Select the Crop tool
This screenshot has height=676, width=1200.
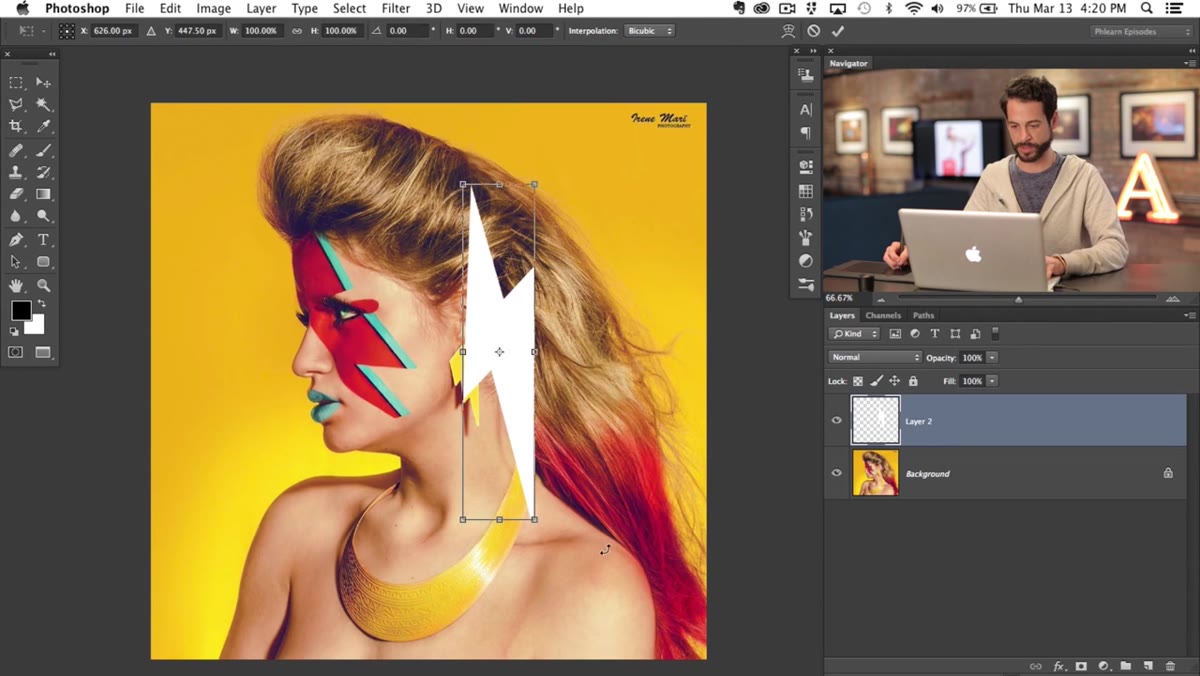pos(16,127)
